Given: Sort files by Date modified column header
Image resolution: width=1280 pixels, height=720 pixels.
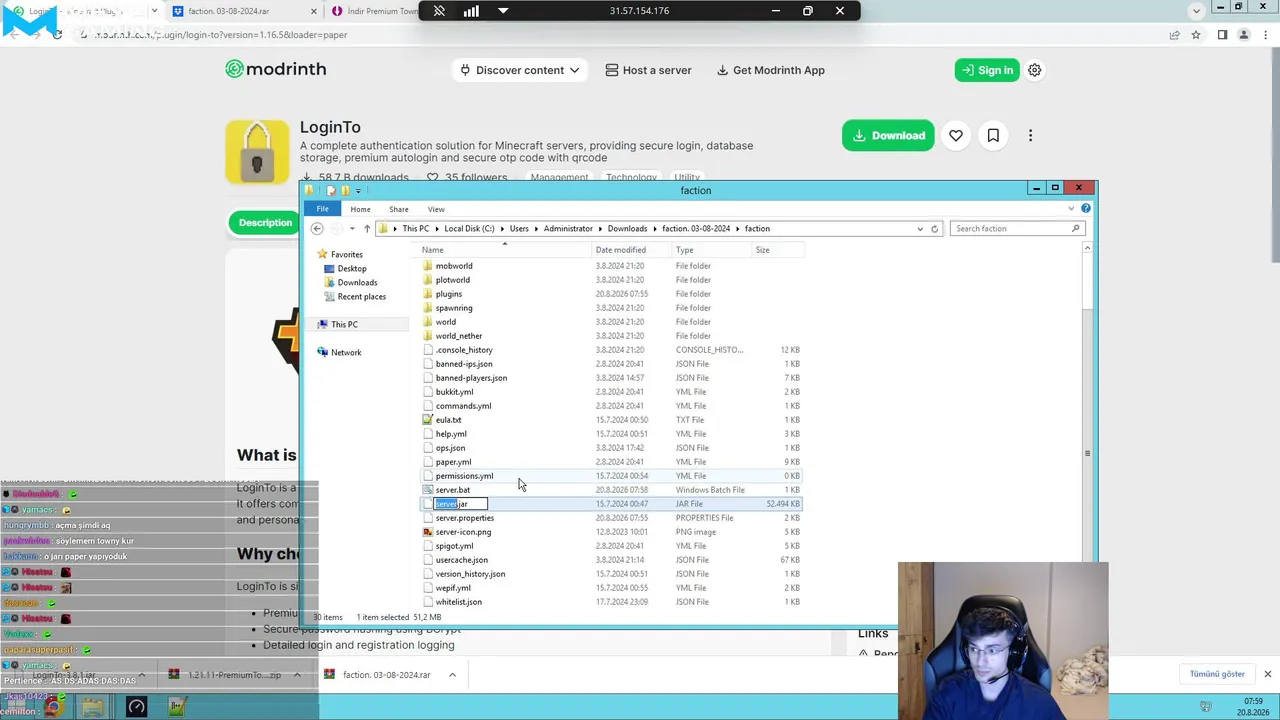Looking at the screenshot, I should (x=632, y=250).
